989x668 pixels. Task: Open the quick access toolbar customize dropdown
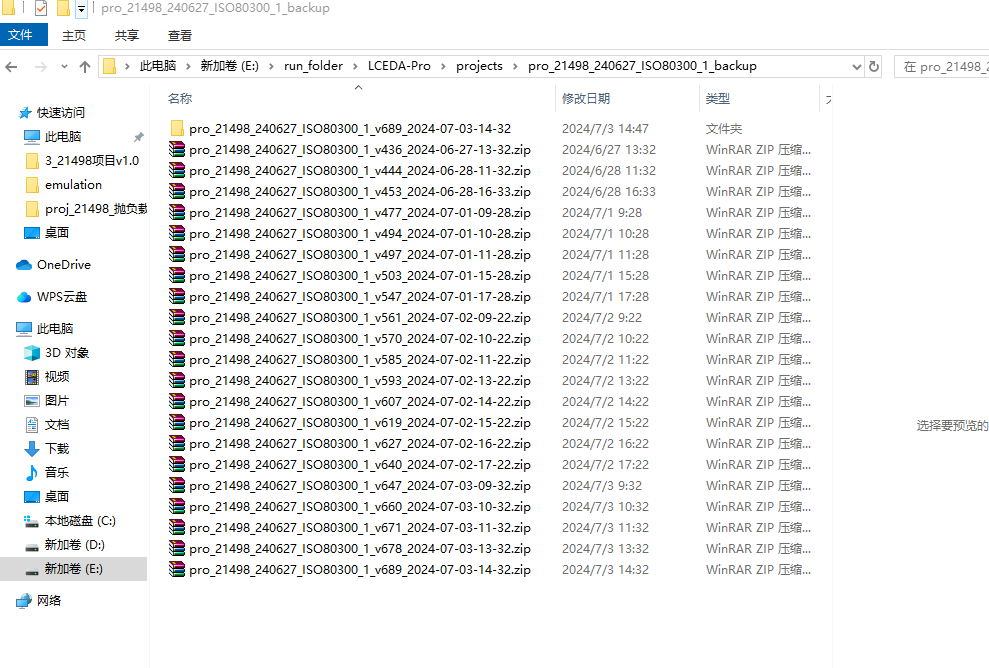(x=81, y=9)
